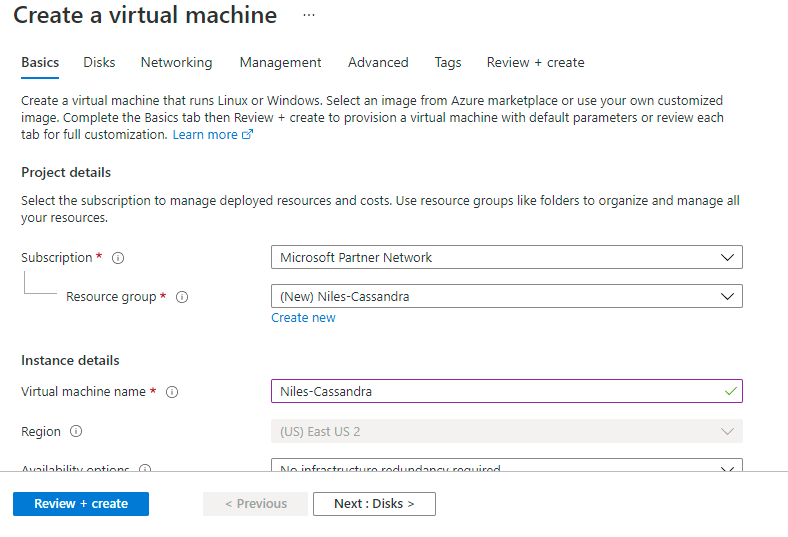Expand the Region dropdown
The image size is (788, 537).
(506, 432)
